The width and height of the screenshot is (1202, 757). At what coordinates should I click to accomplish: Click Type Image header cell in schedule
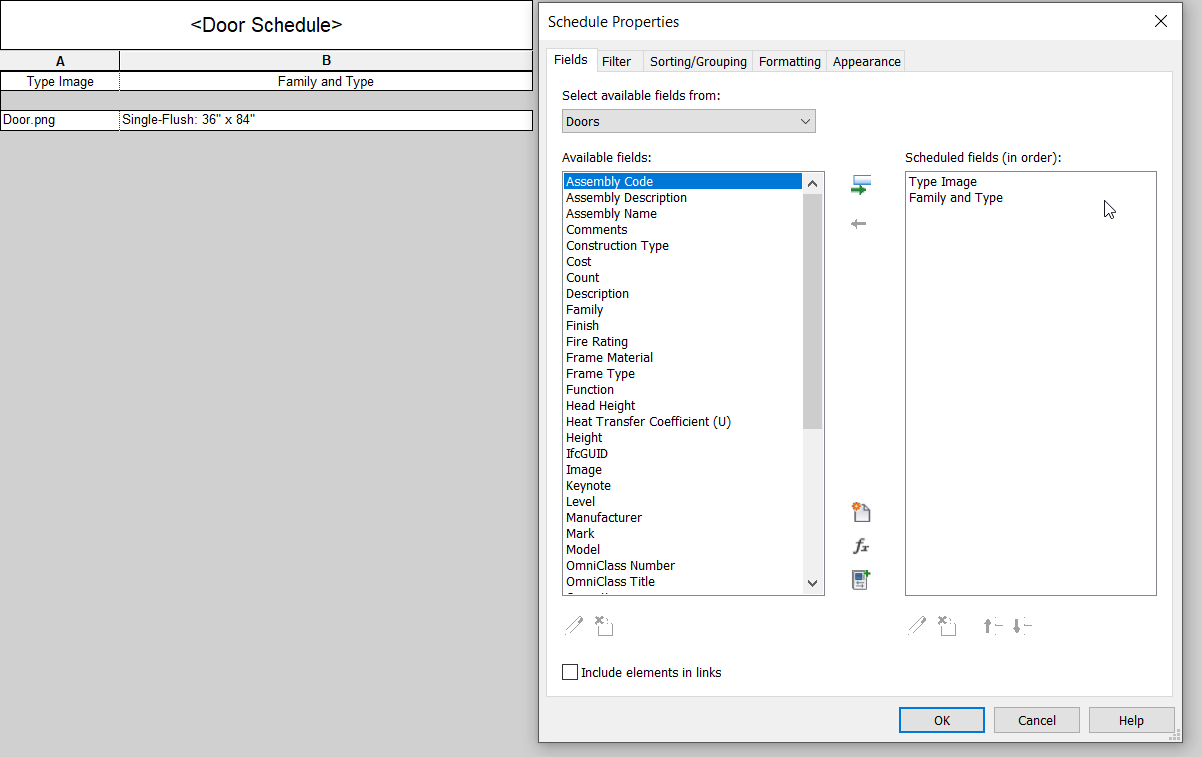pos(60,82)
